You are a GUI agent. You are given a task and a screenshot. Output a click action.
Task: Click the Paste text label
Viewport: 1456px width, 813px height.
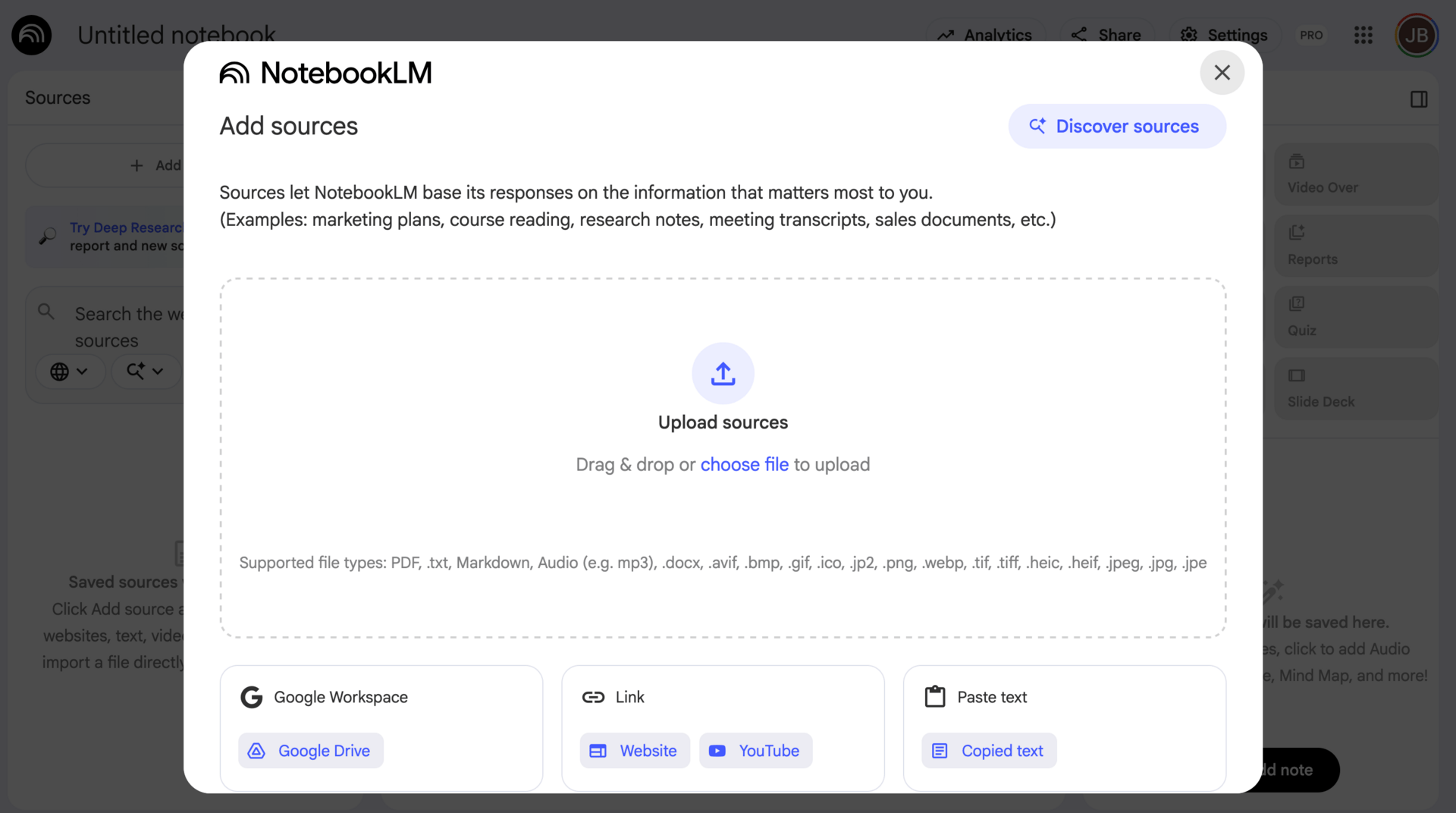[992, 697]
